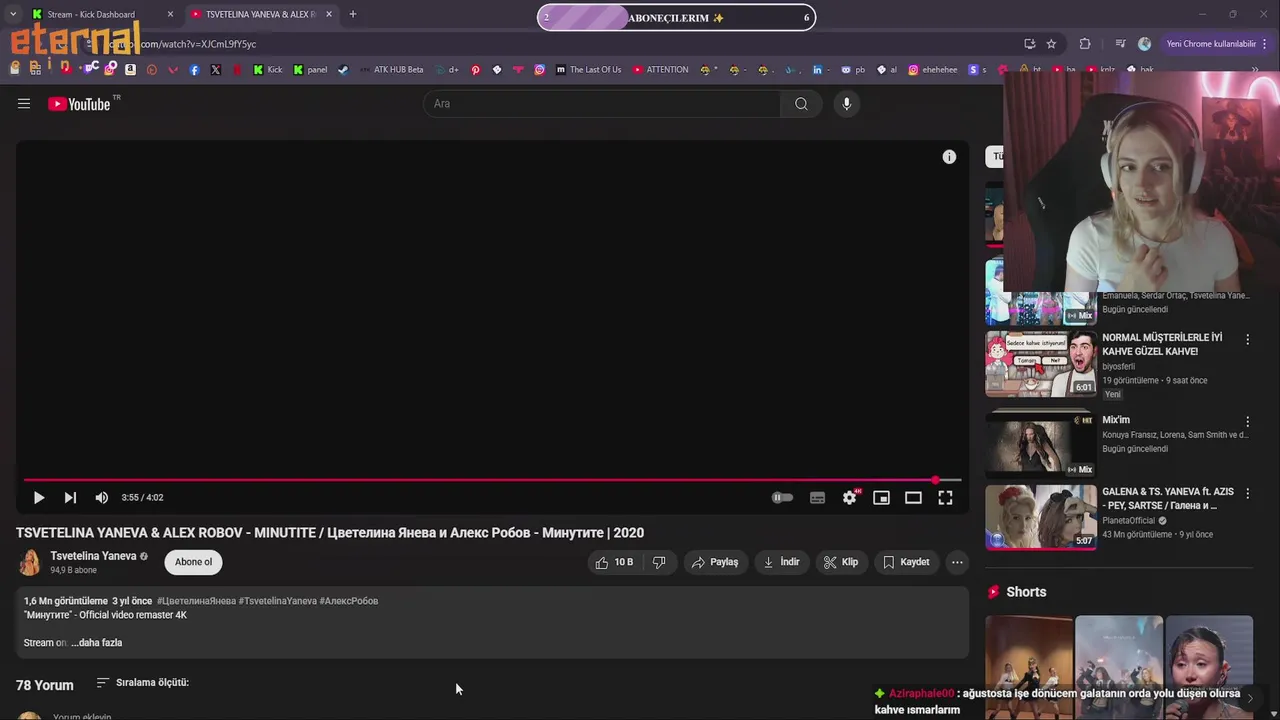
Task: Select the TSVETELINA YANEVA & ALEX browser tab
Action: pos(260,14)
